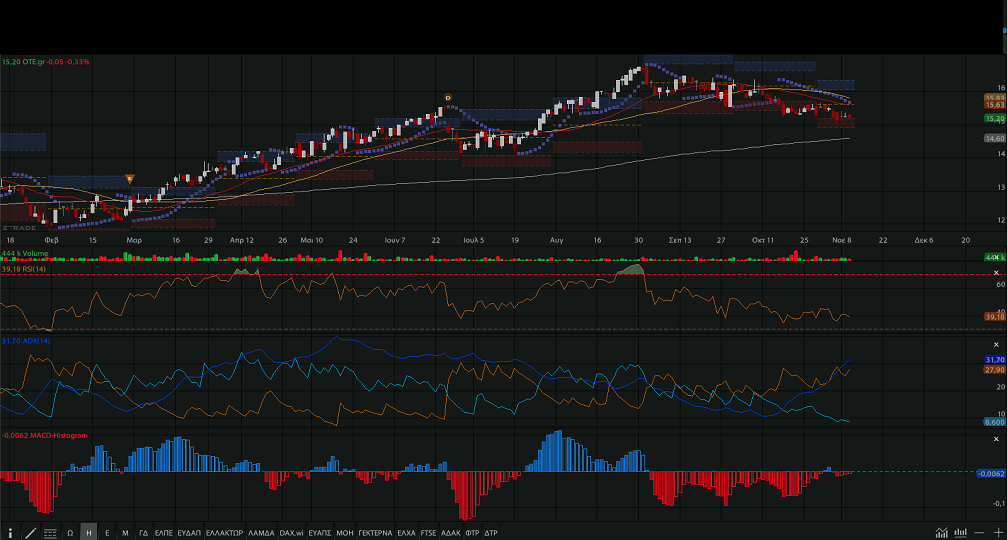Click the Οκτ 11 date on time axis

pyautogui.click(x=763, y=240)
